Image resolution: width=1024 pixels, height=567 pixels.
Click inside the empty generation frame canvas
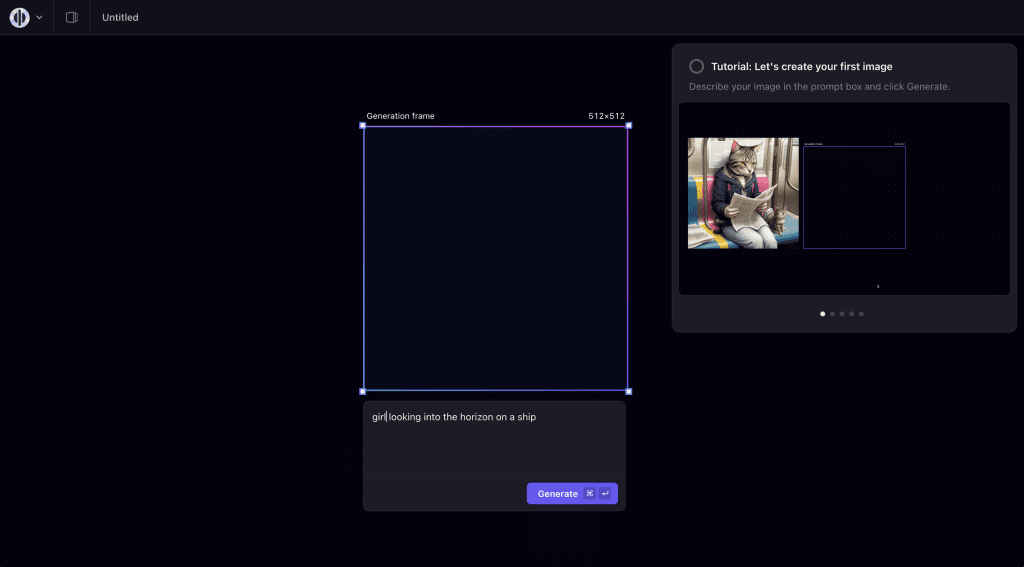[x=495, y=258]
